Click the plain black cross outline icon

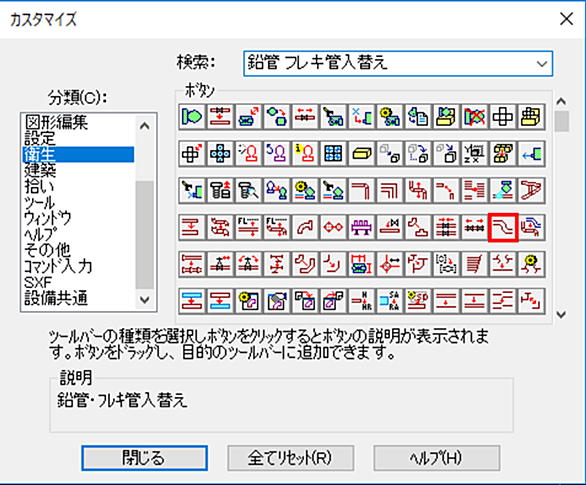point(503,117)
